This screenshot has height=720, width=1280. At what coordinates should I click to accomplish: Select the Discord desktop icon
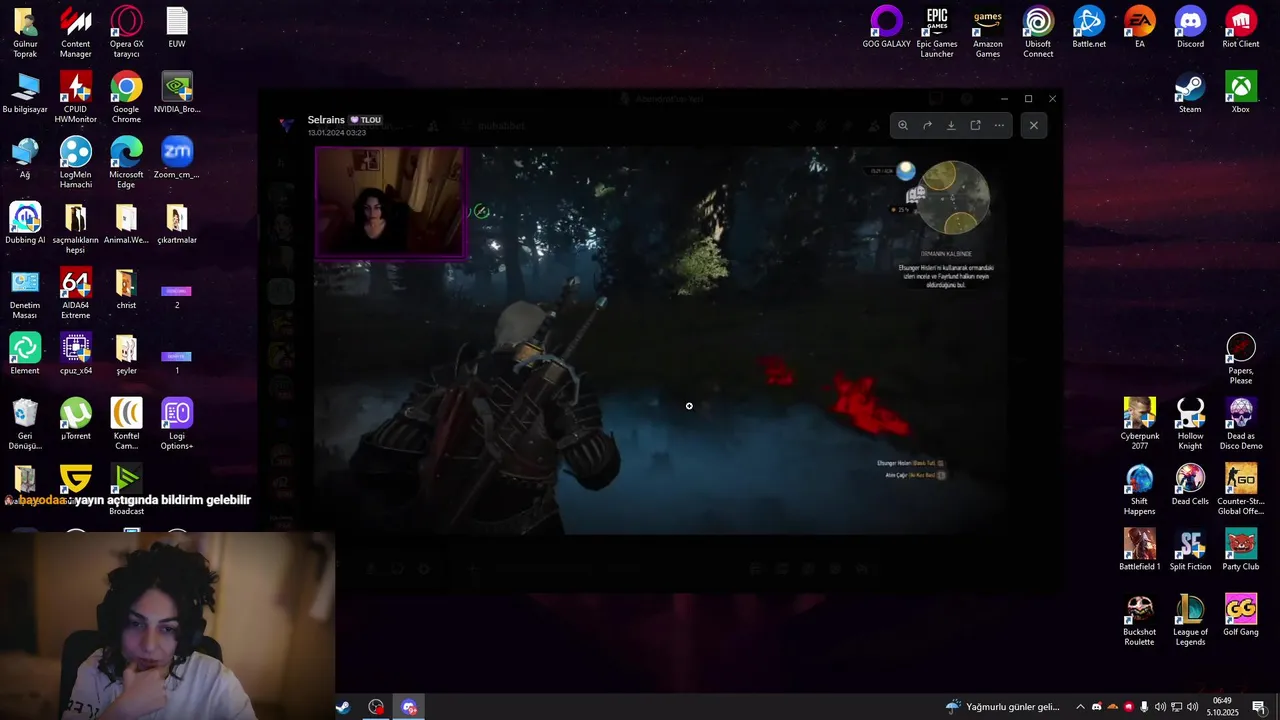tap(1190, 28)
